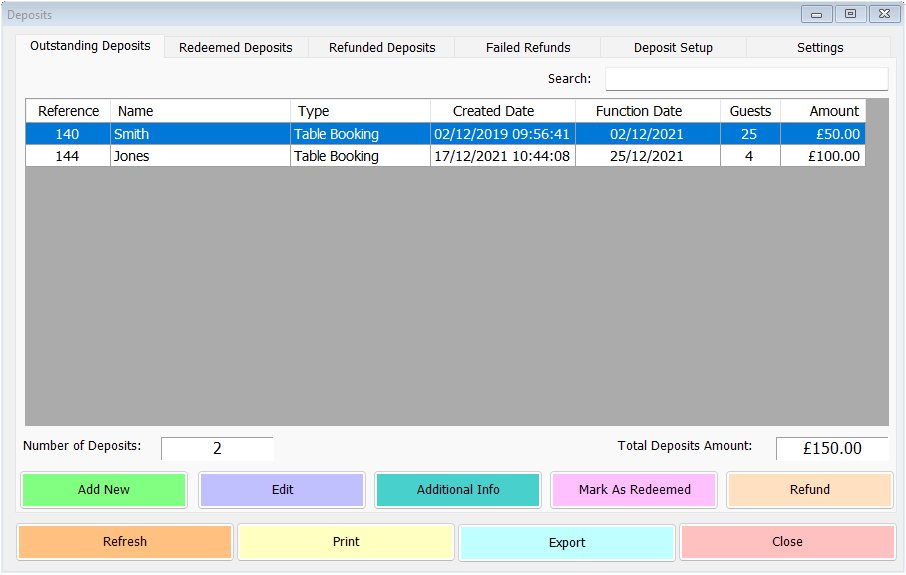906x575 pixels.
Task: Sort by the Amount column header
Action: pyautogui.click(x=823, y=111)
